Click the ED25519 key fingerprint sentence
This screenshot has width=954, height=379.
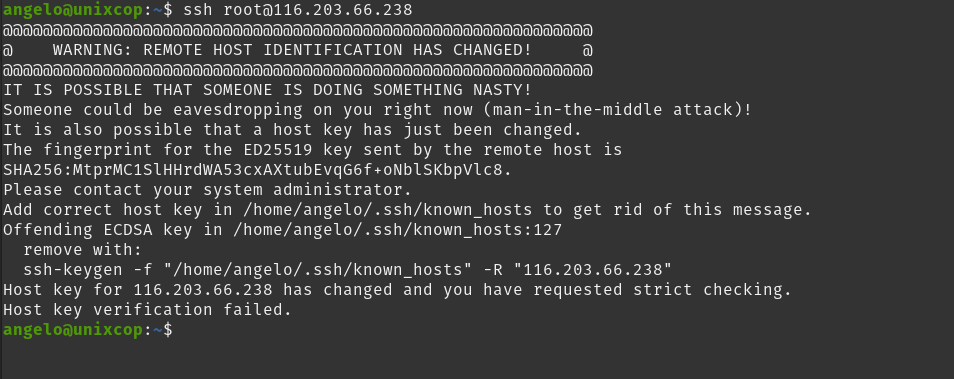(313, 150)
